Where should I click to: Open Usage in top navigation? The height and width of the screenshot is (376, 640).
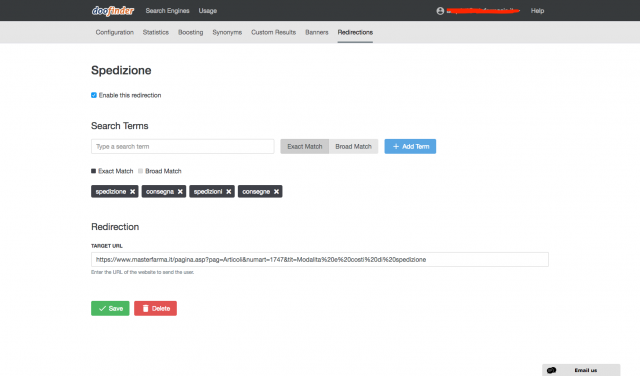[208, 11]
